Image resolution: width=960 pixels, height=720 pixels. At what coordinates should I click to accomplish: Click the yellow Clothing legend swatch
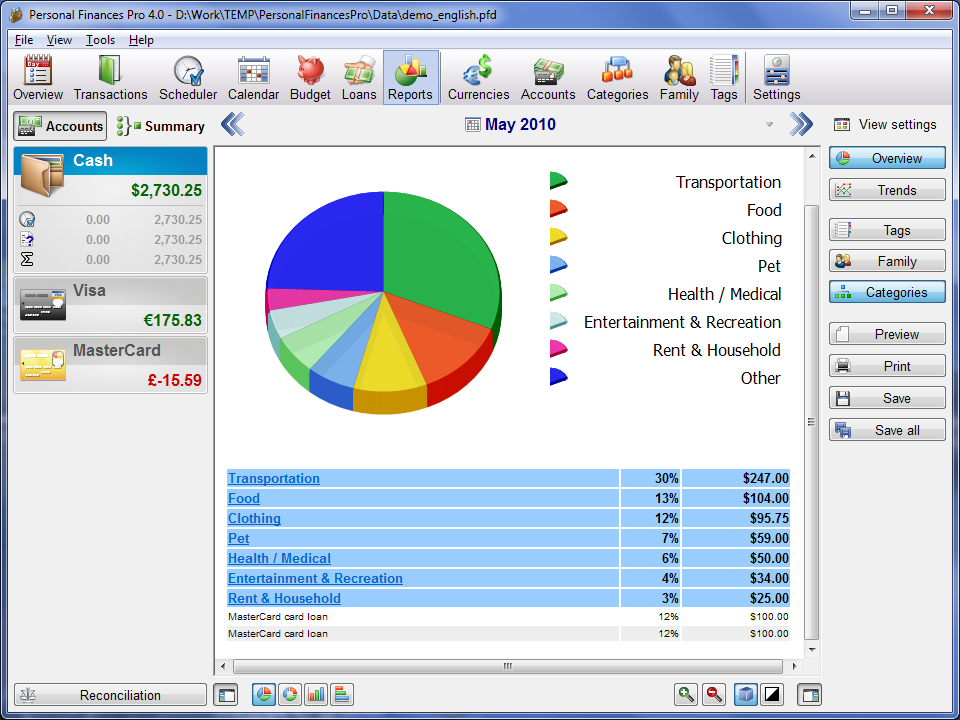click(x=558, y=236)
